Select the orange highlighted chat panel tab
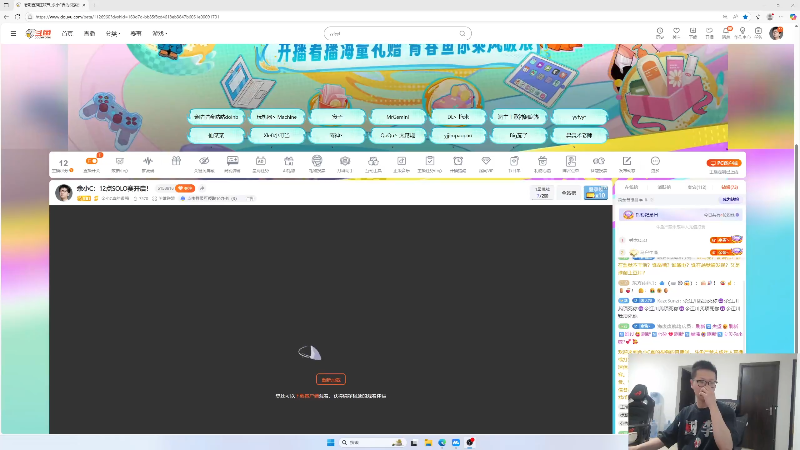The width and height of the screenshot is (800, 450). [730, 187]
